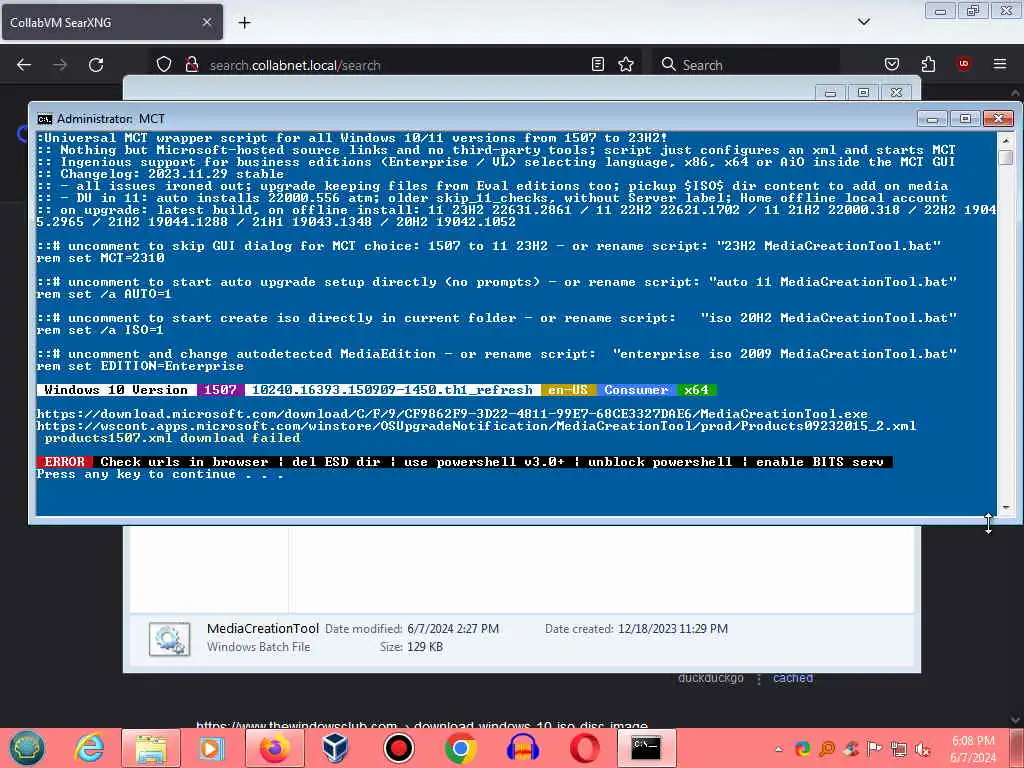Open Windows Media Player taskbar icon
The height and width of the screenshot is (768, 1024).
(x=212, y=748)
